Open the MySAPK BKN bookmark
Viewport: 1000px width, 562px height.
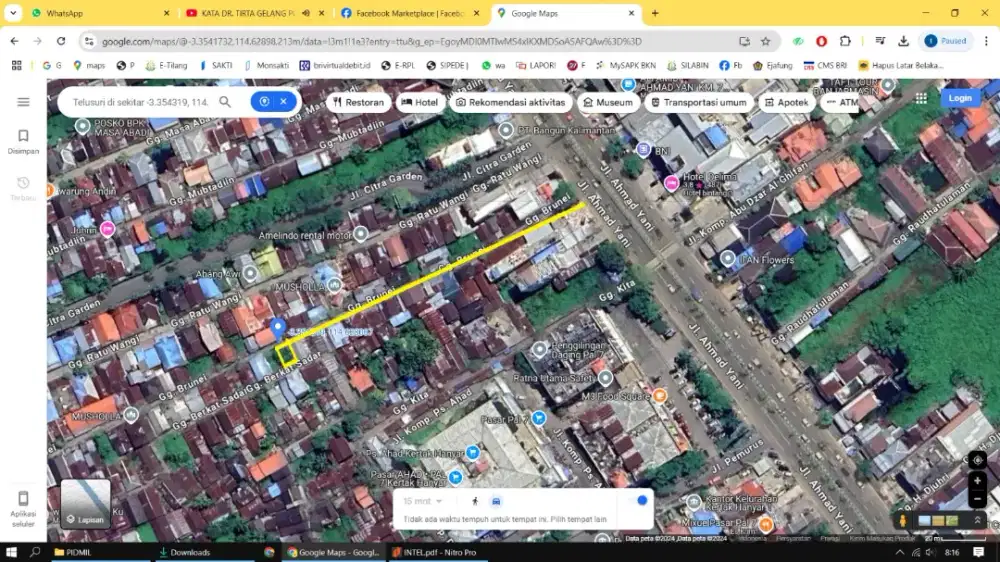click(626, 65)
